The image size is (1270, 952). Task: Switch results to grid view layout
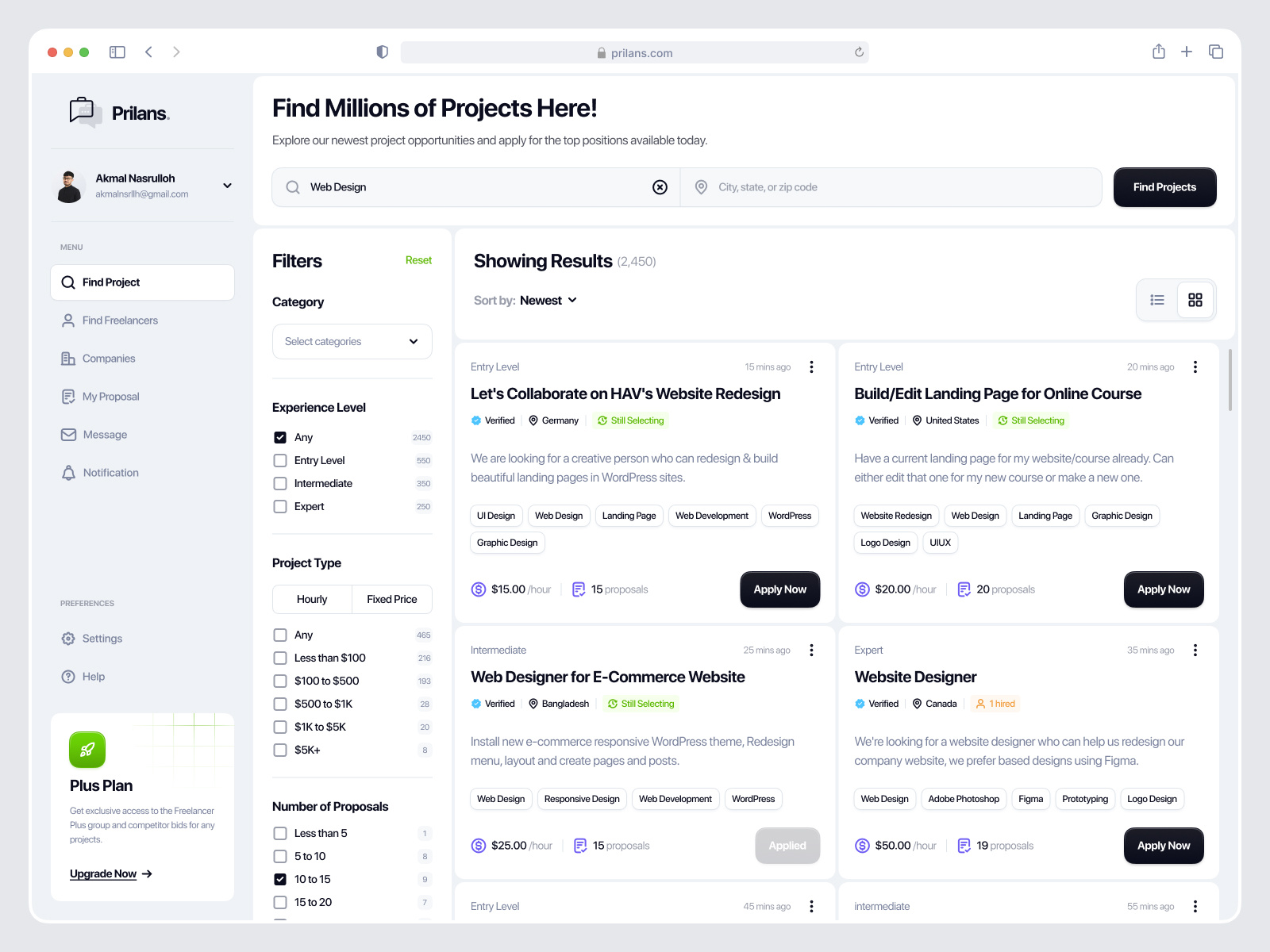click(x=1195, y=300)
